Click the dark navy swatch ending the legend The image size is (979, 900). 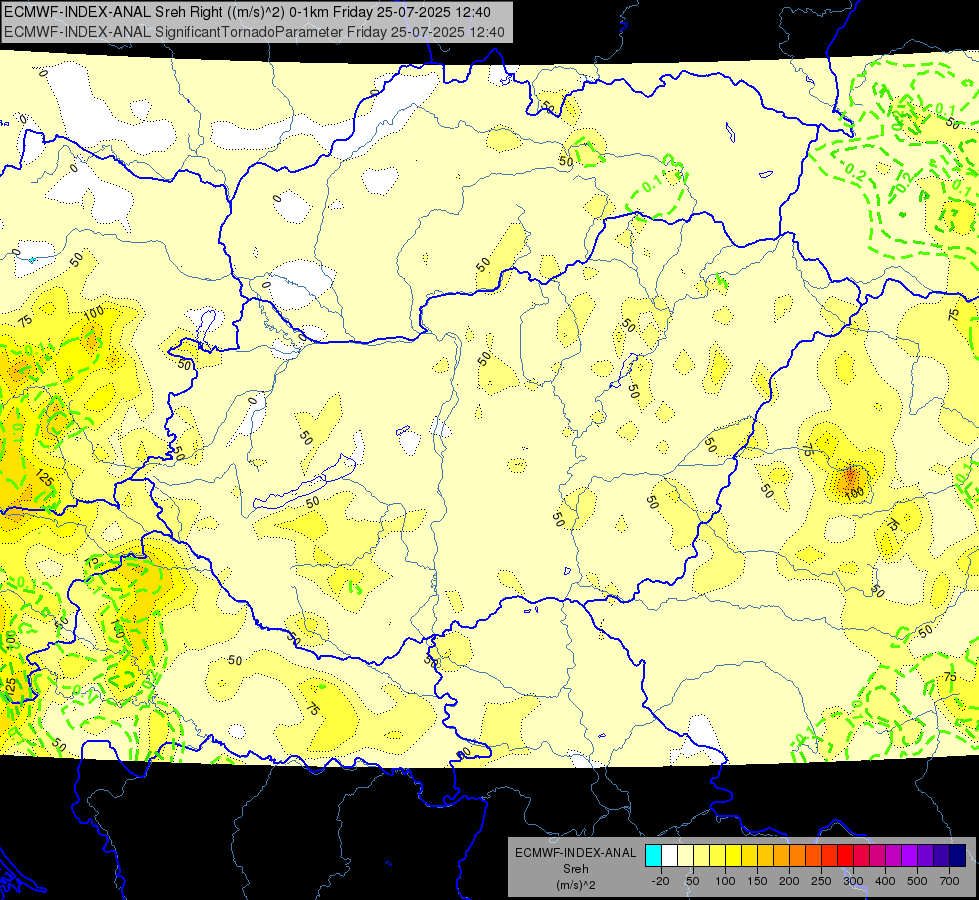[x=958, y=856]
